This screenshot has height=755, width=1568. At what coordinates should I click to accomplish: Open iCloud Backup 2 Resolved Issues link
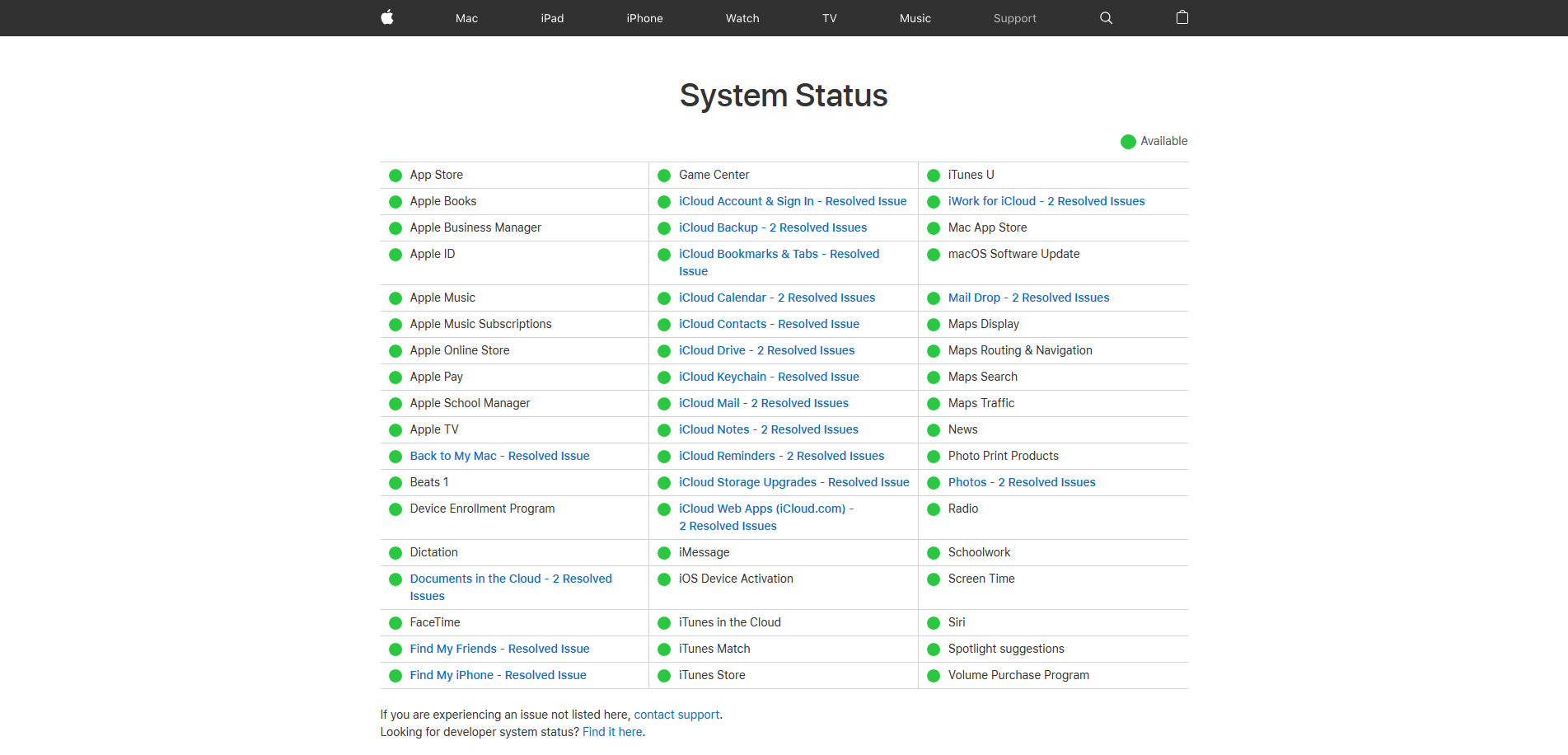773,227
